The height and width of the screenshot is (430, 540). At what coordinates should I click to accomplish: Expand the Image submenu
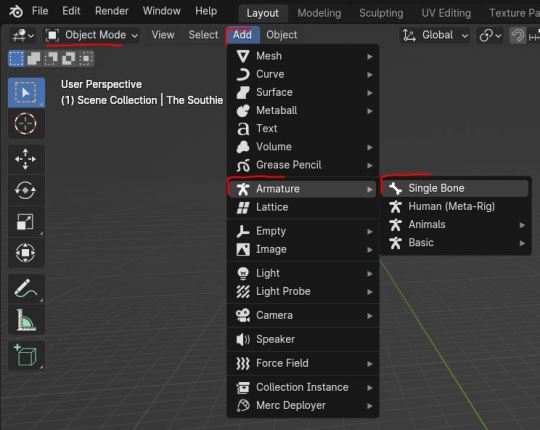[x=304, y=249]
